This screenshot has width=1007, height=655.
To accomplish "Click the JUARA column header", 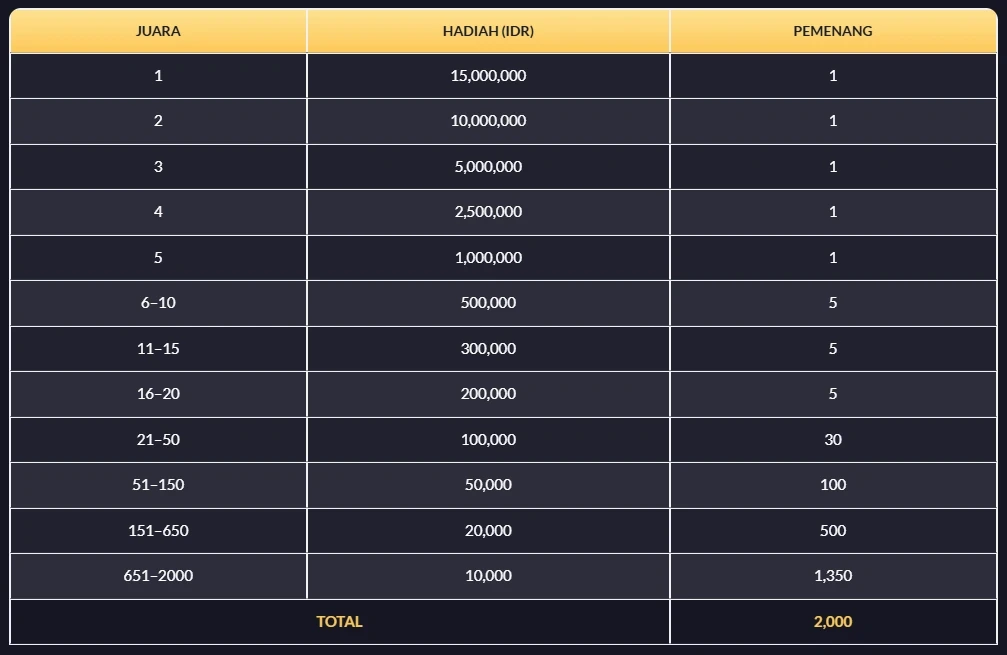I will [158, 31].
